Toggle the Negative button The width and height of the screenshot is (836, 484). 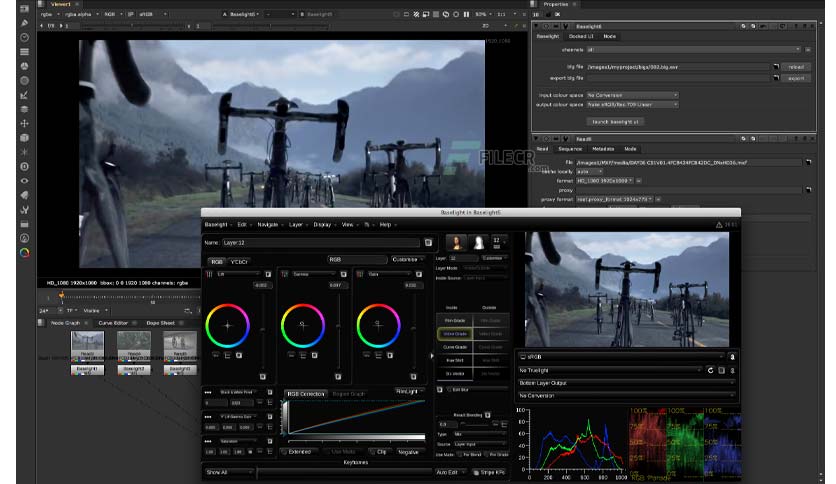pos(408,452)
